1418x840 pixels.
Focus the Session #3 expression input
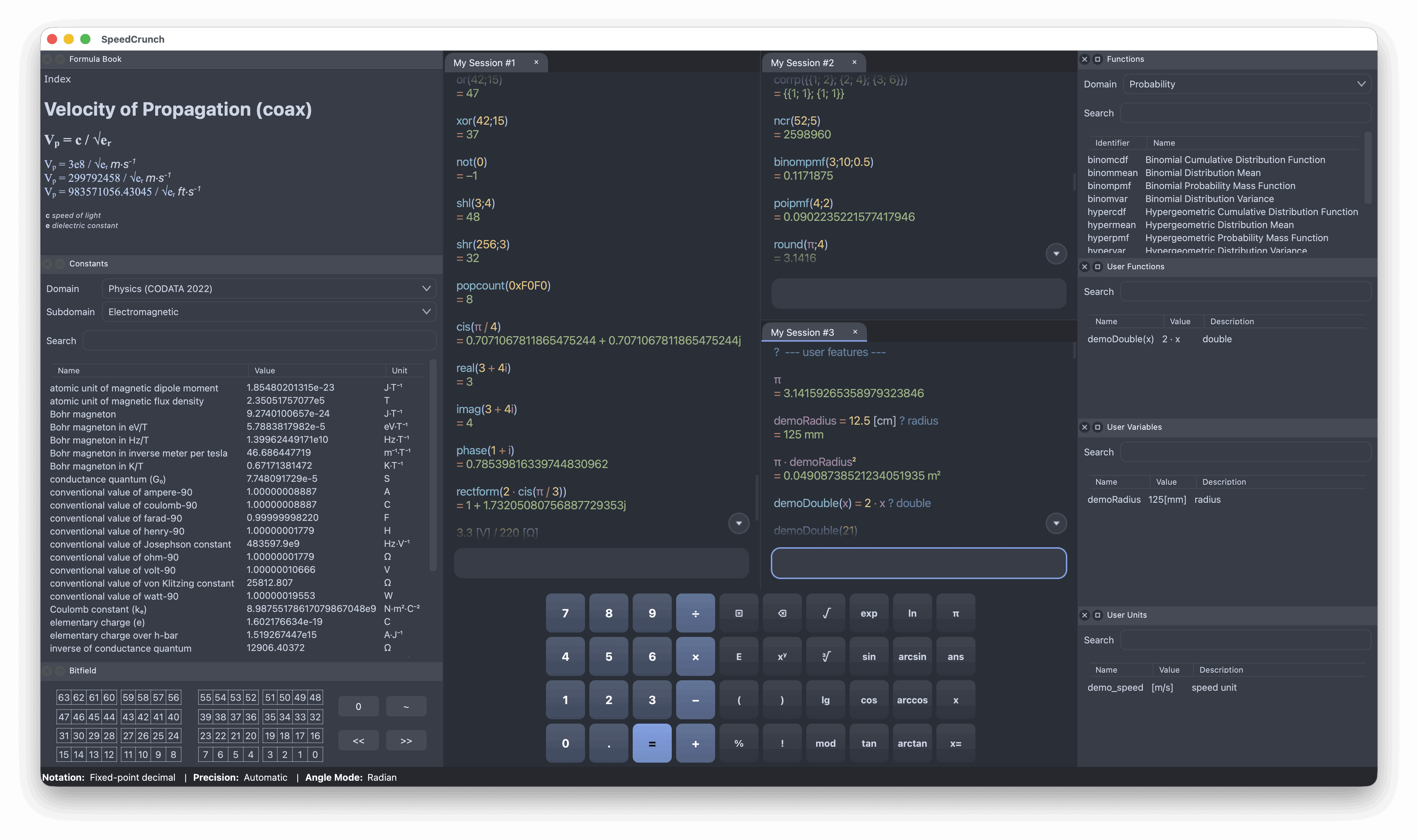click(x=918, y=563)
